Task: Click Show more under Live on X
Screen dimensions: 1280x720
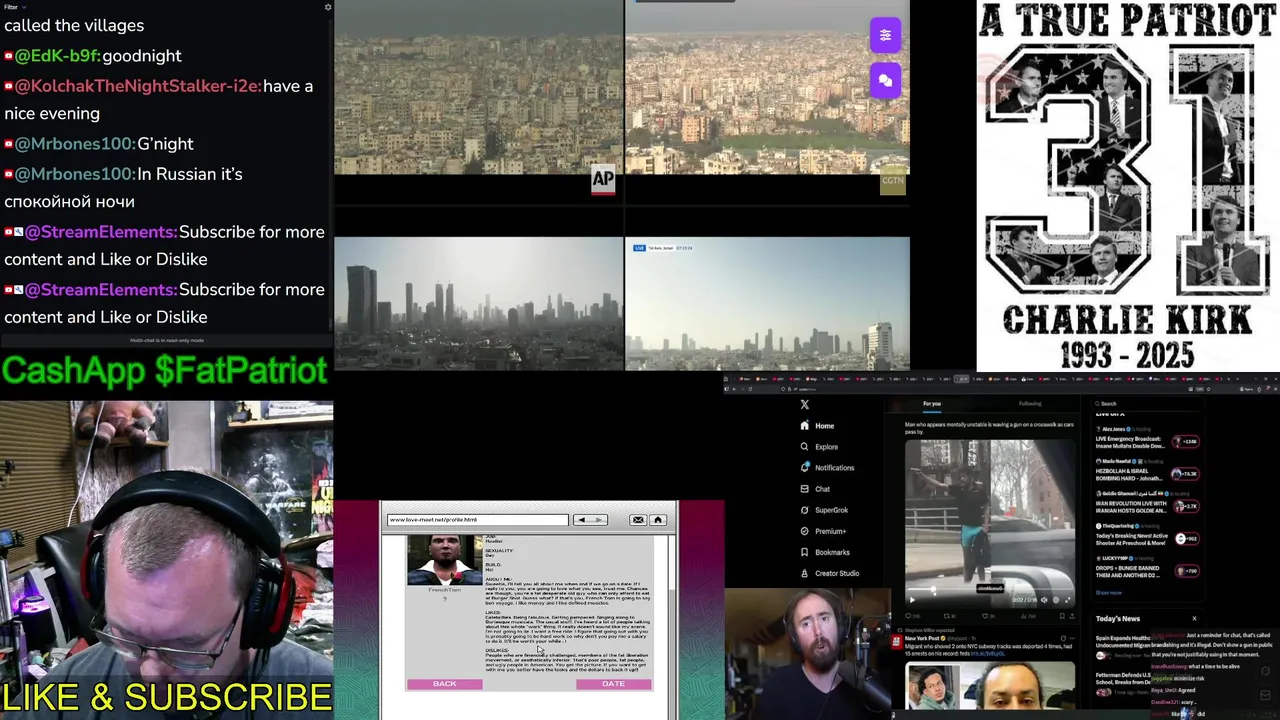Action: click(x=1108, y=593)
